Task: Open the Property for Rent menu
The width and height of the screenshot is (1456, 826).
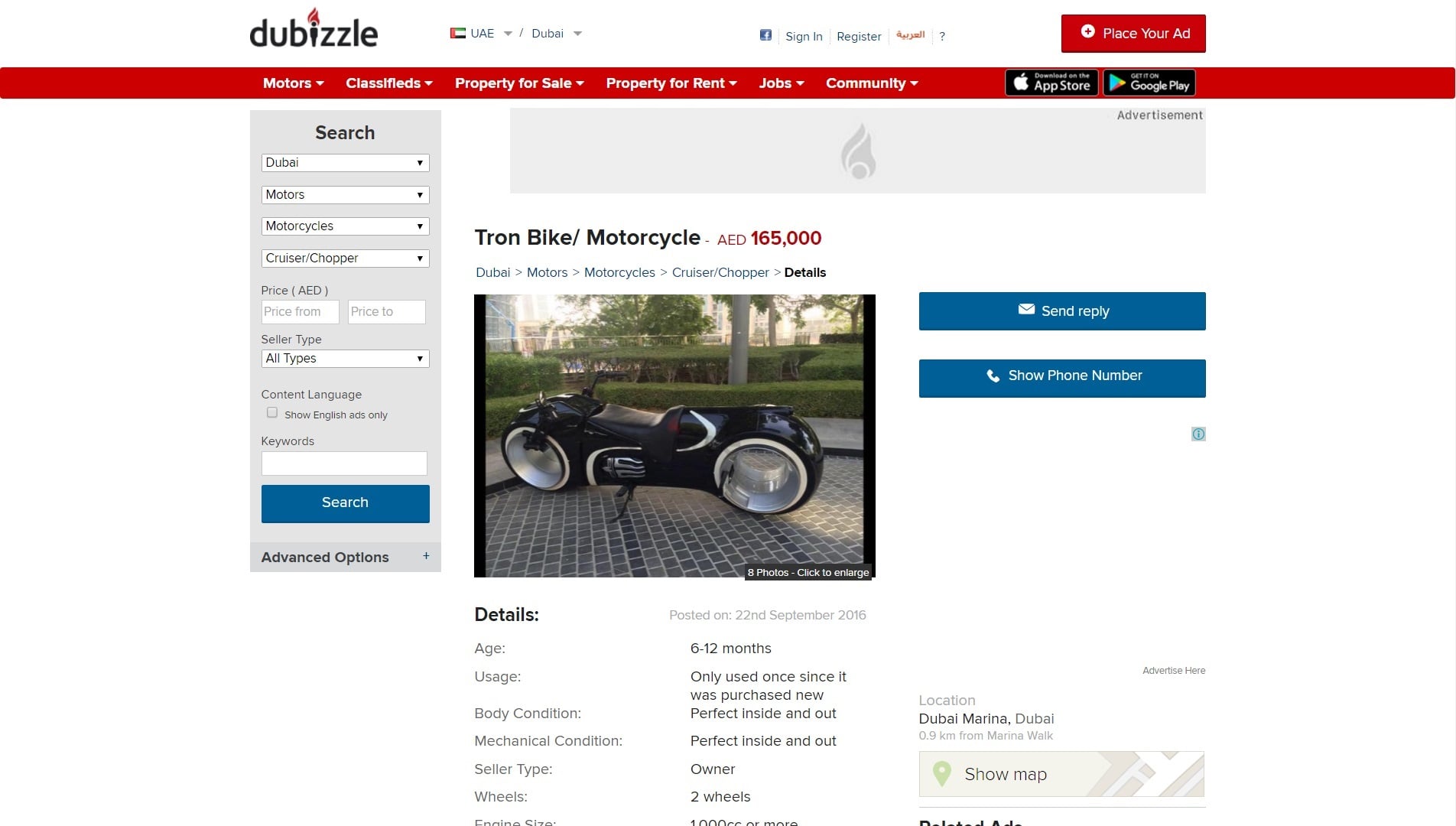Action: 671,83
